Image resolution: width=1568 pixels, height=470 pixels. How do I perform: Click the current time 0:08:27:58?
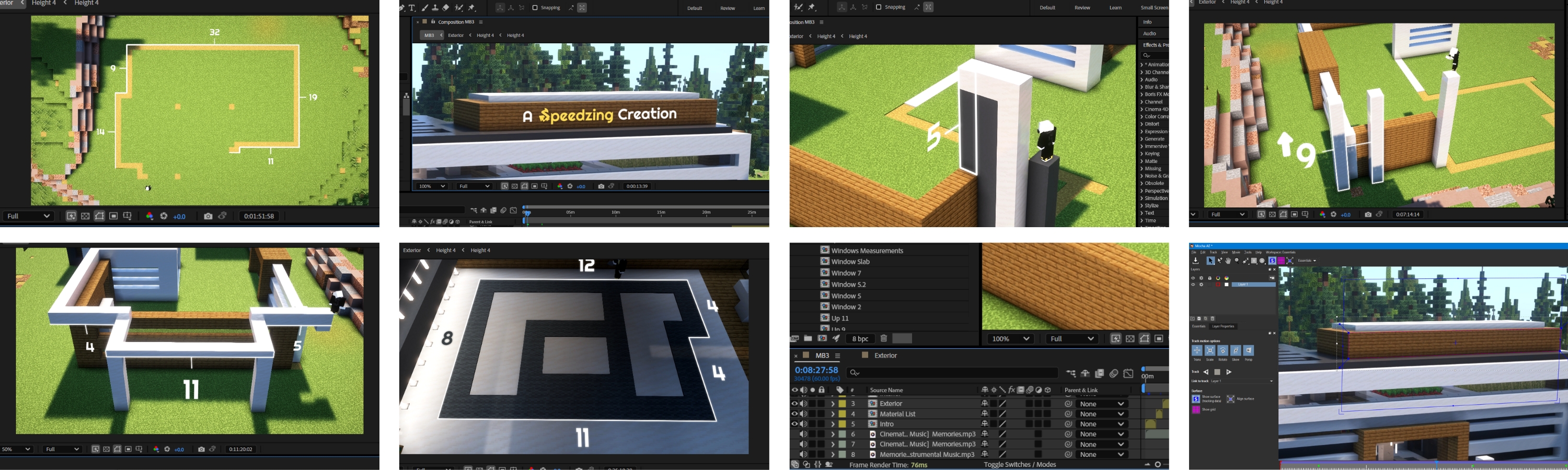(x=817, y=370)
